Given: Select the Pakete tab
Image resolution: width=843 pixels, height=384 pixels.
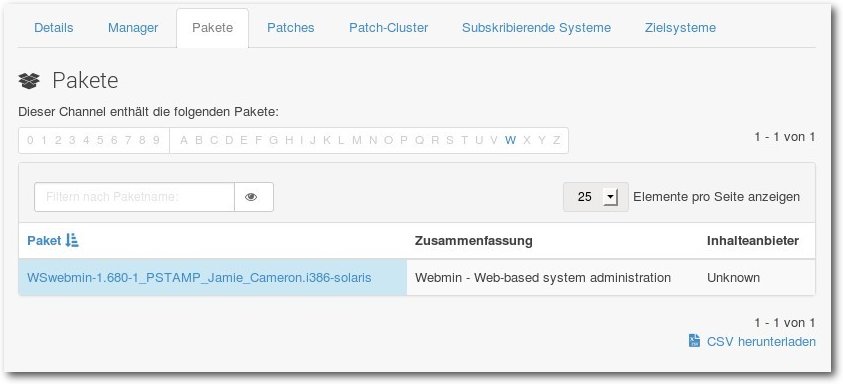Looking at the screenshot, I should 212,28.
